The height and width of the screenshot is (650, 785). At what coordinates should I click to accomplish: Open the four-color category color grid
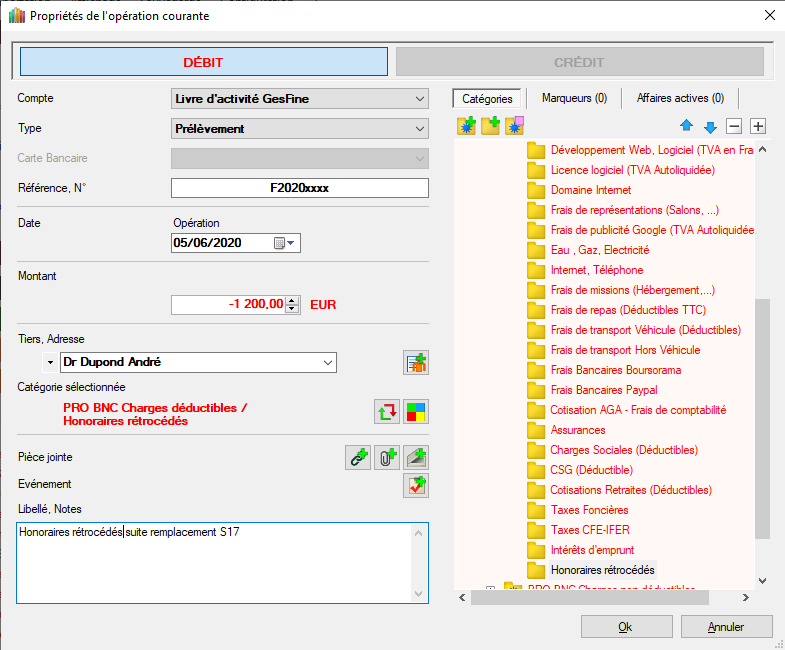pyautogui.click(x=416, y=411)
